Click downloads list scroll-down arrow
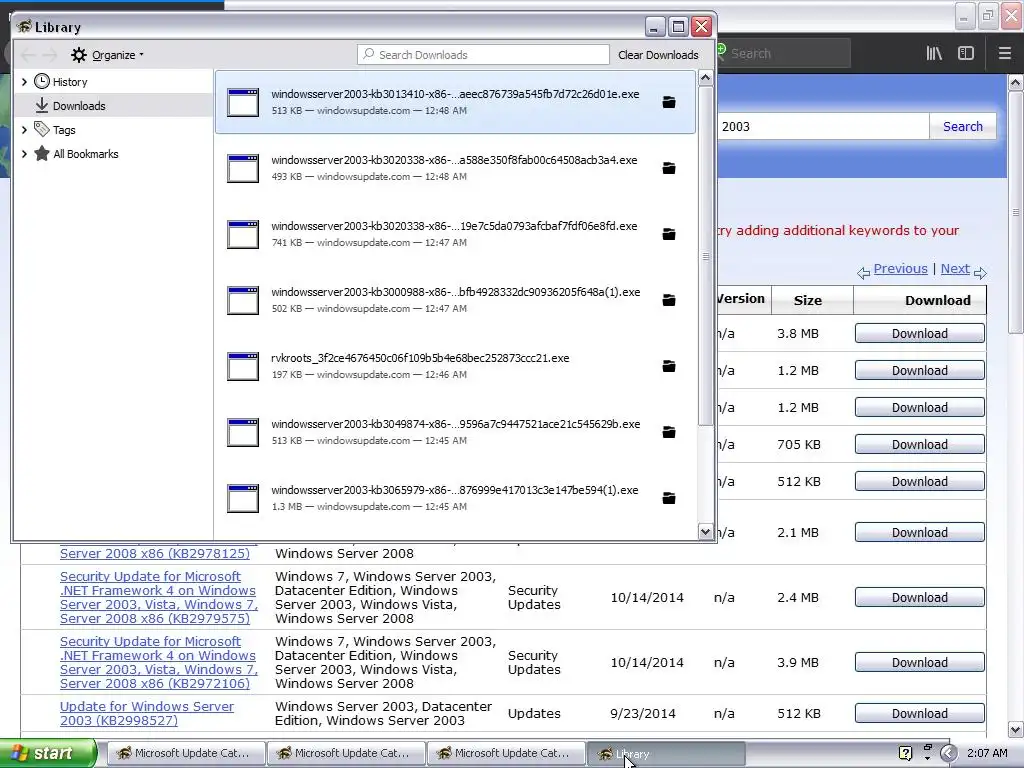1024x768 pixels. click(705, 532)
